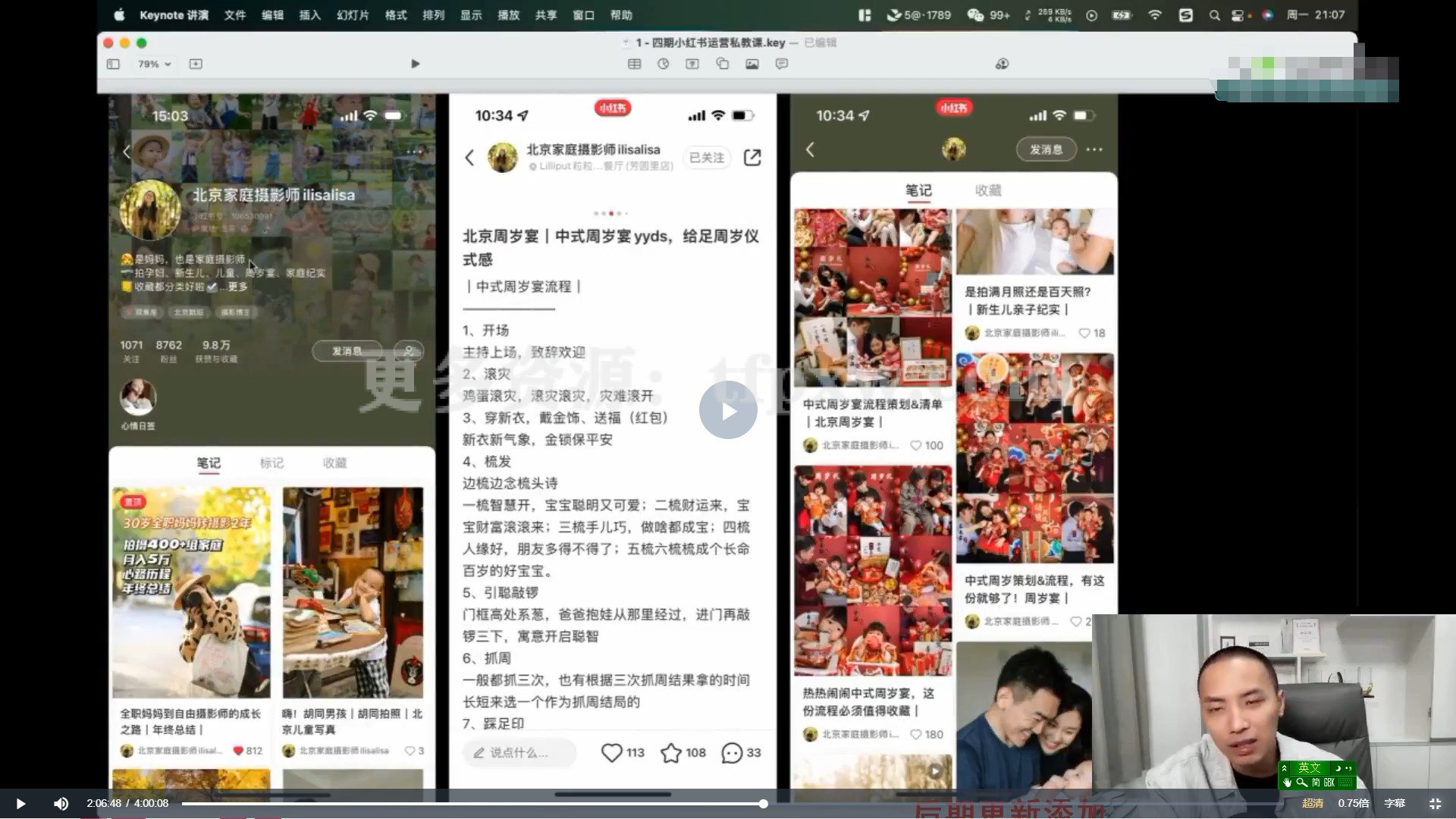Open the 79% zoom level dropdown
This screenshot has height=819, width=1456.
pyautogui.click(x=155, y=64)
